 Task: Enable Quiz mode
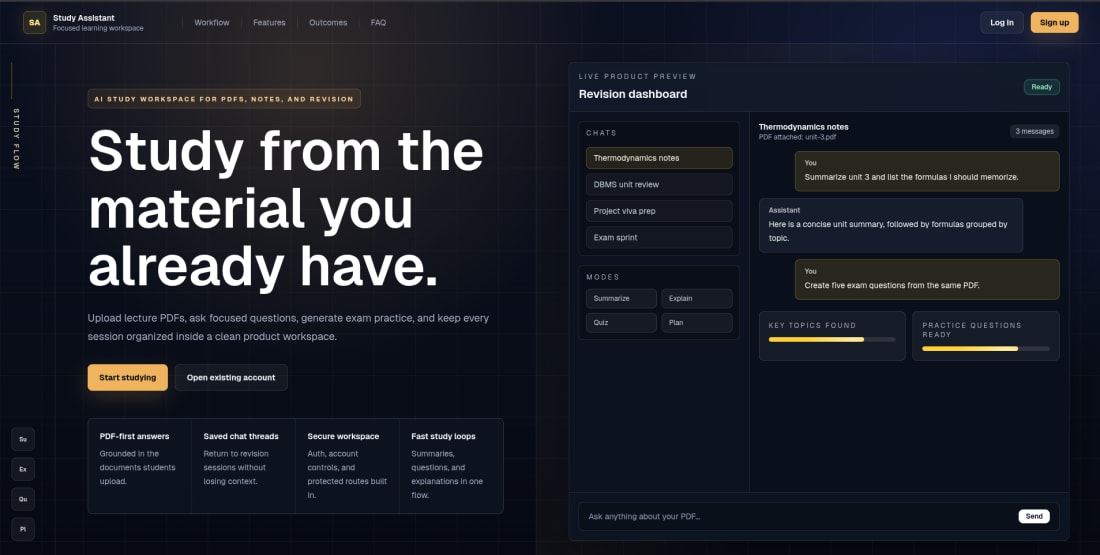click(622, 323)
